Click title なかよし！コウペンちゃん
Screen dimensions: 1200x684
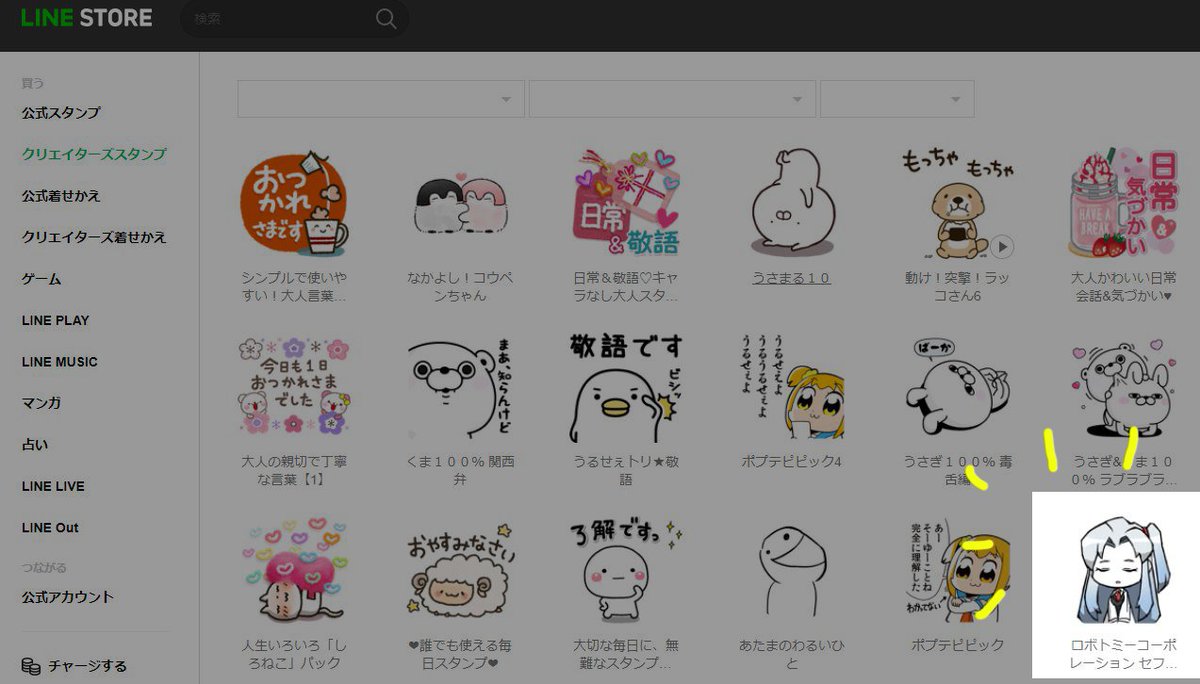[x=460, y=287]
